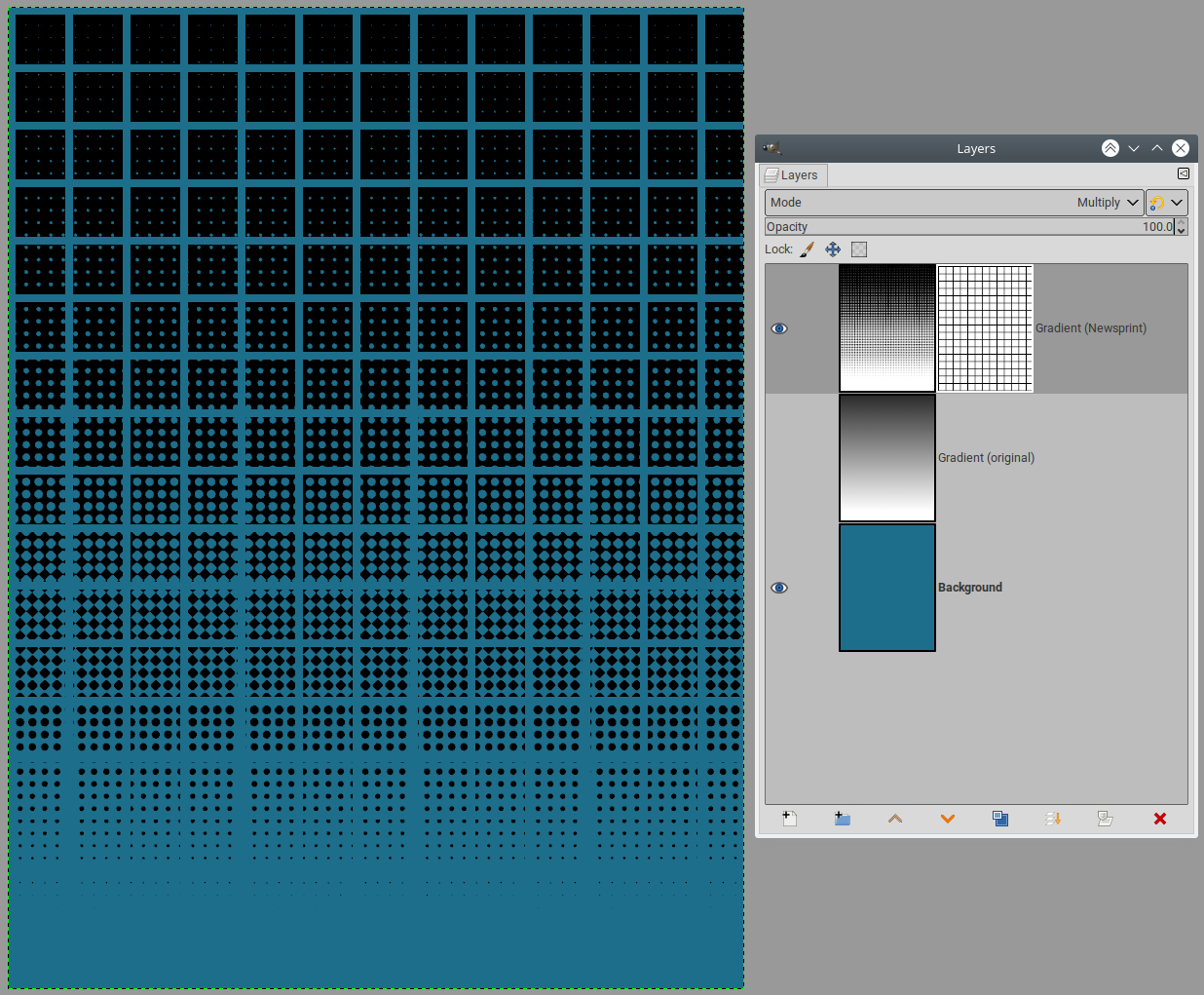This screenshot has width=1204, height=995.
Task: Hide the Background layer
Action: 779,588
